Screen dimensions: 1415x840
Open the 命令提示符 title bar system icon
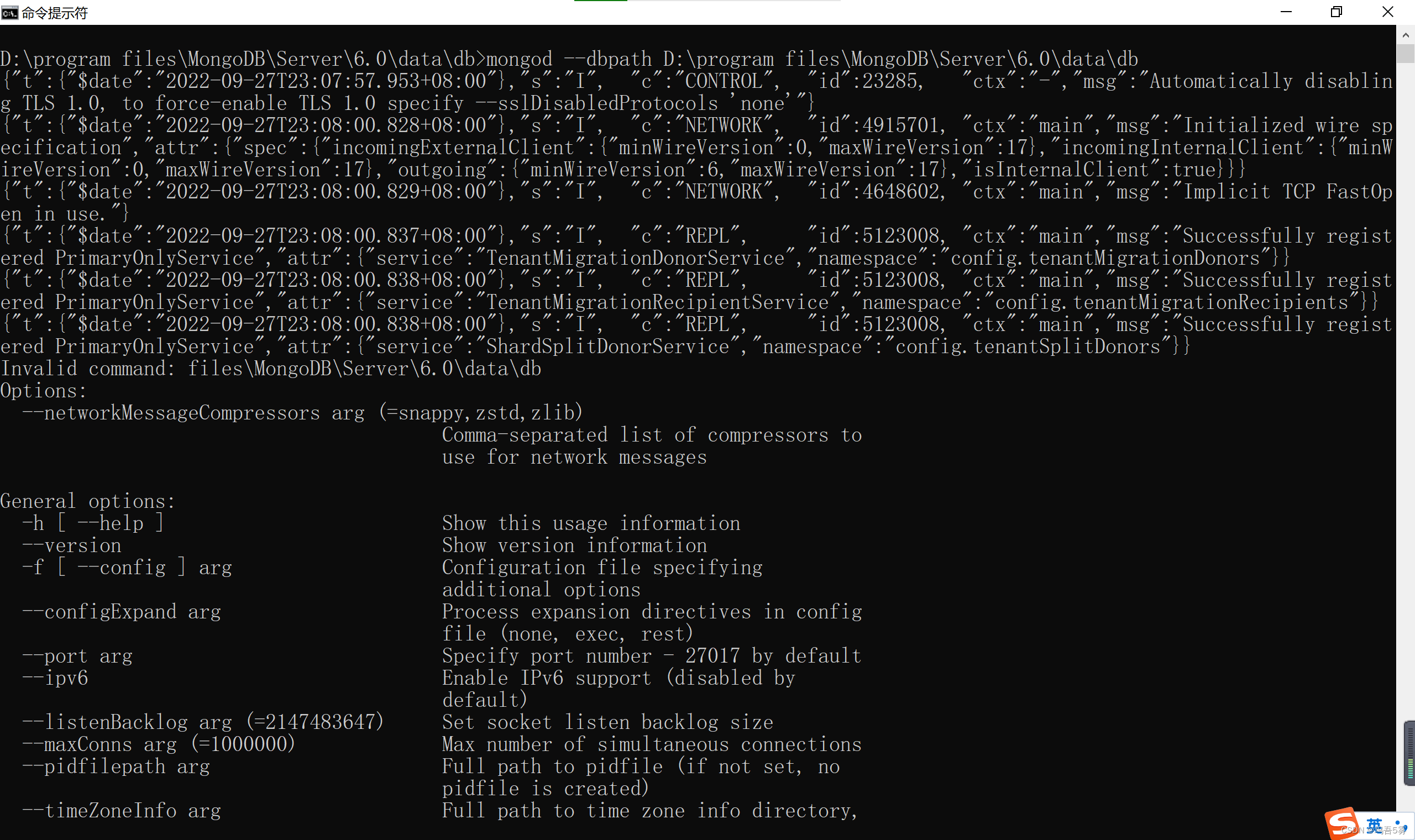tap(9, 13)
